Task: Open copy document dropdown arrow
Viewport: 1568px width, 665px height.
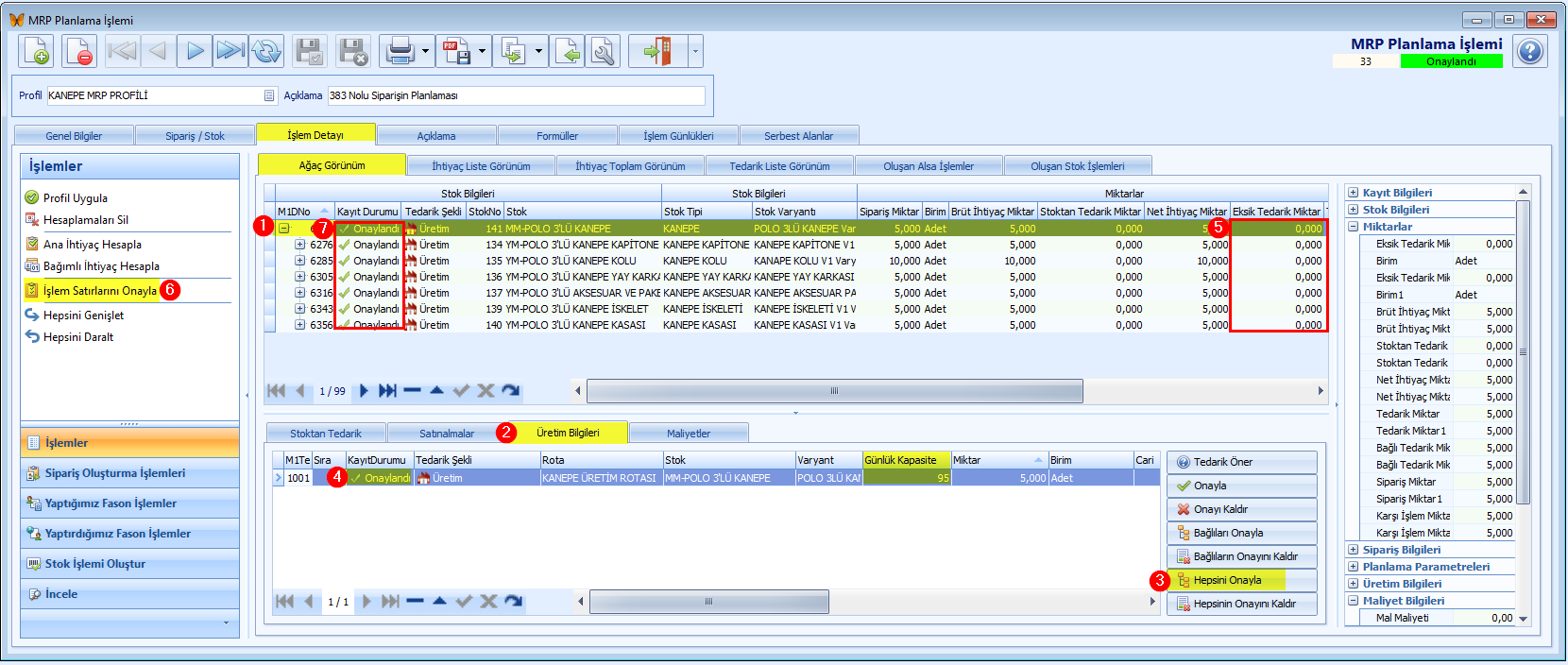Action: pyautogui.click(x=538, y=51)
